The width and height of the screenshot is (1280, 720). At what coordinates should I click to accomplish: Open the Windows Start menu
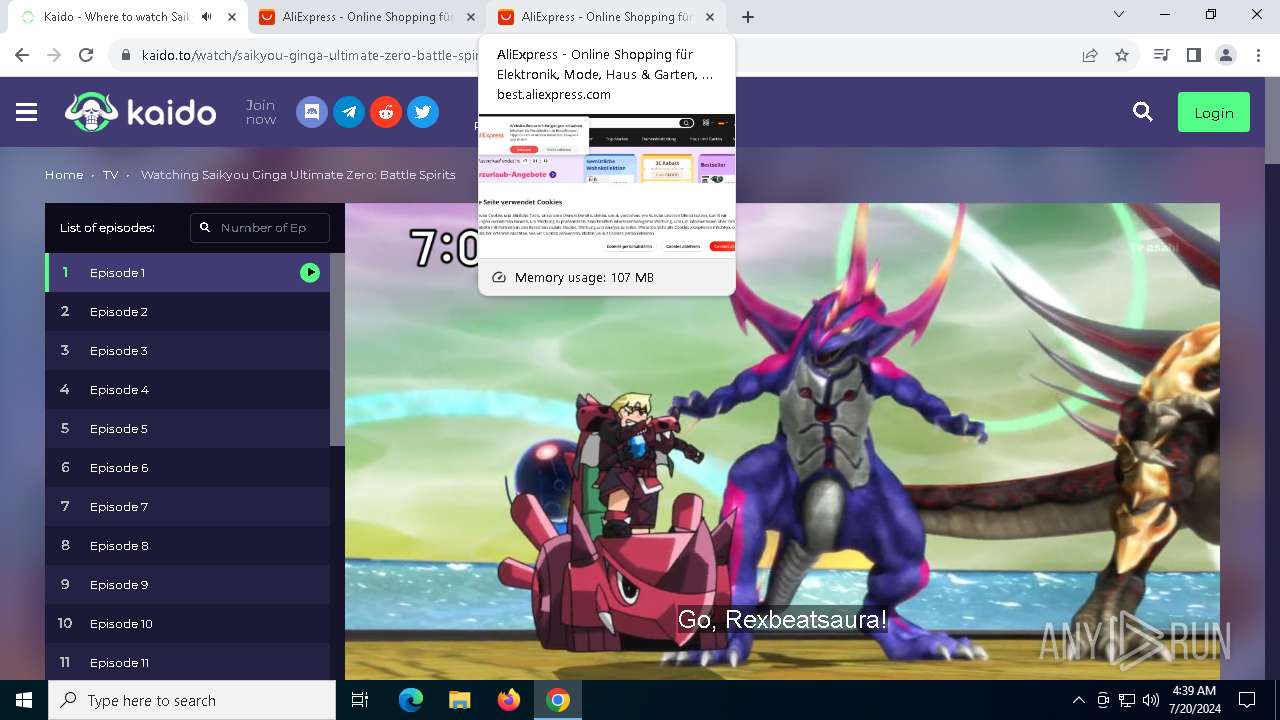[24, 700]
